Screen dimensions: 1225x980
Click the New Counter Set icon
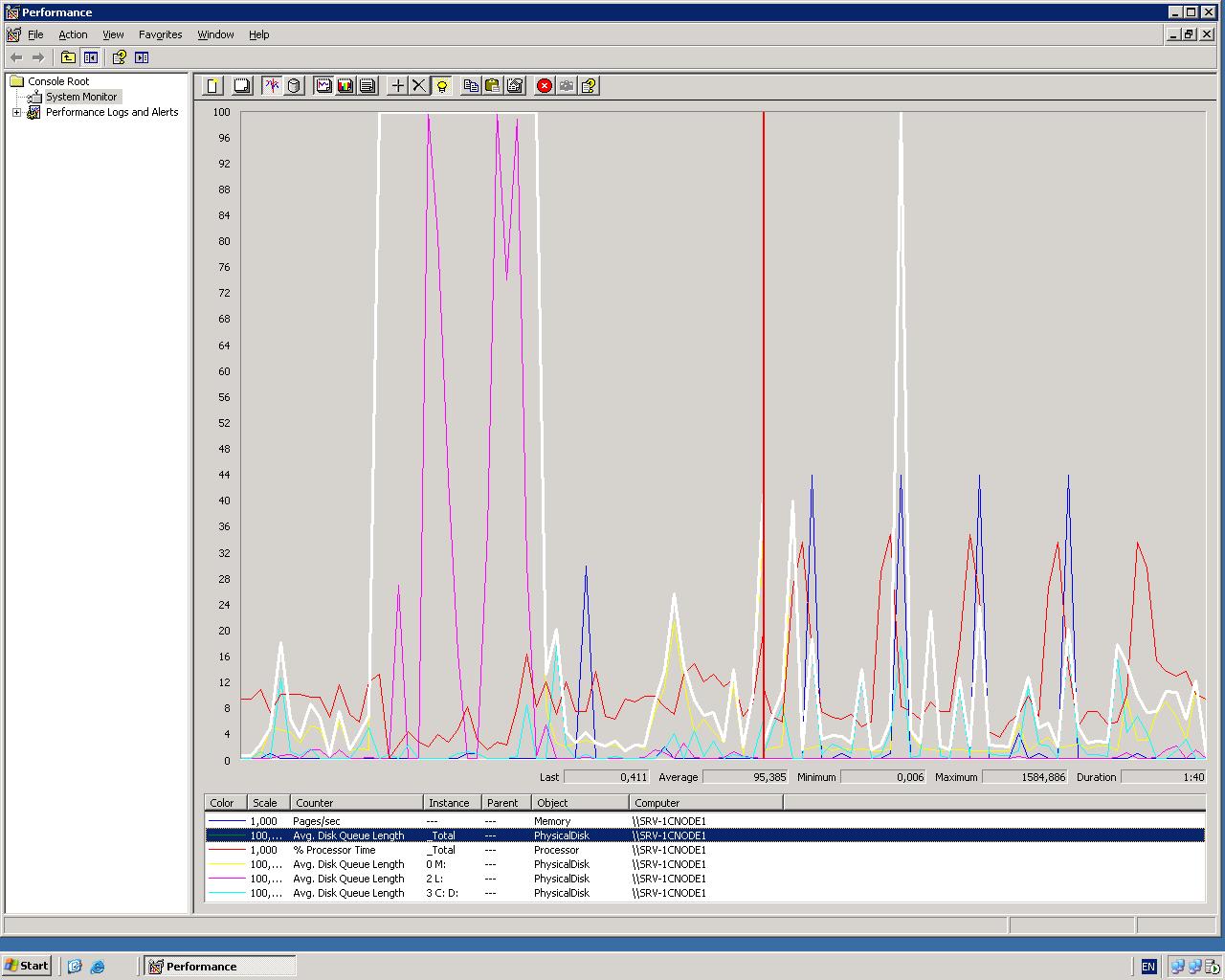pos(212,86)
